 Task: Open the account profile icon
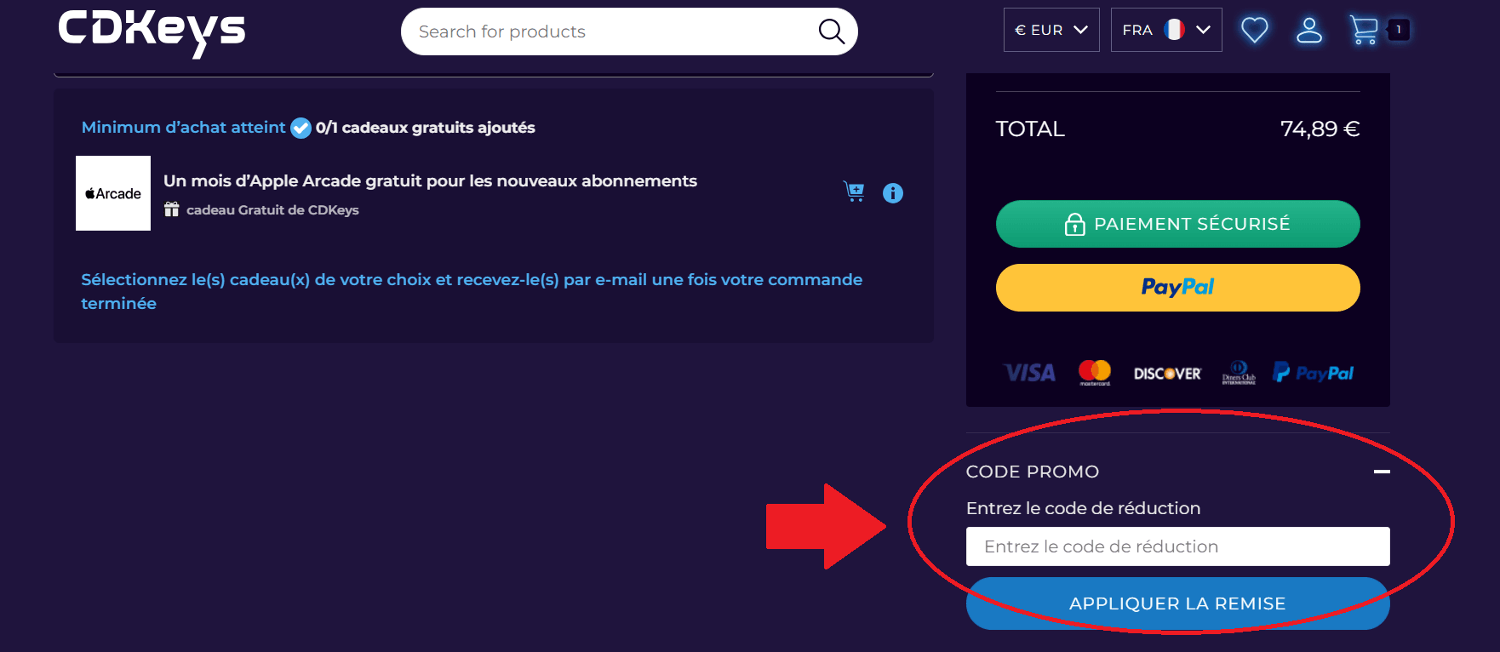[1310, 30]
